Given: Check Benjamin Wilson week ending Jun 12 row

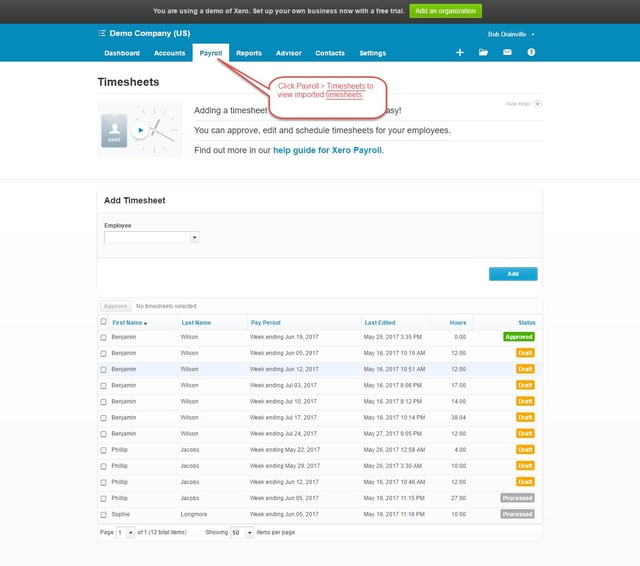Looking at the screenshot, I should click(x=103, y=370).
